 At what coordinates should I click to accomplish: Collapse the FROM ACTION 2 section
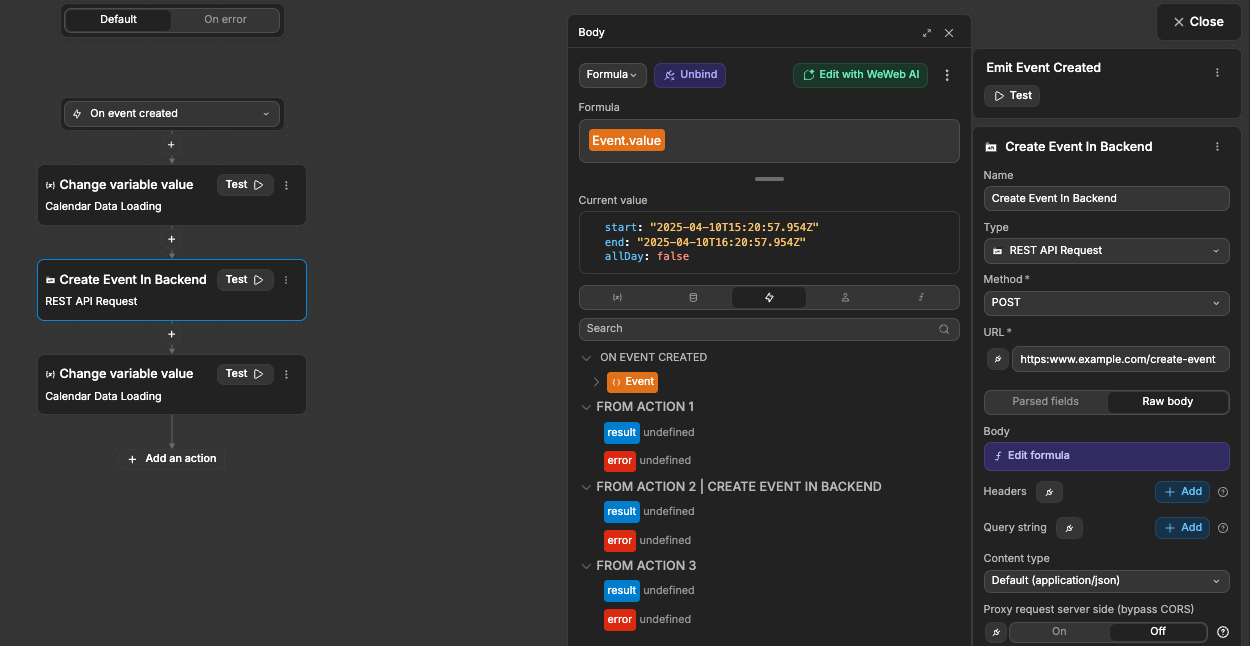coord(587,486)
